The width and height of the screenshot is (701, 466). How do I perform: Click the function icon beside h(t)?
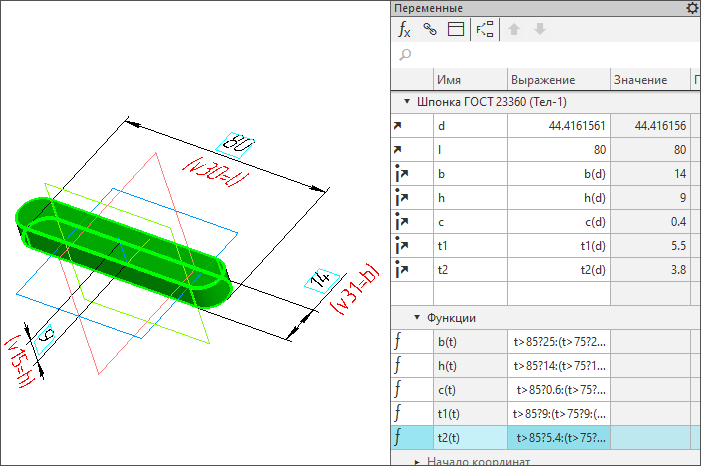(x=398, y=365)
